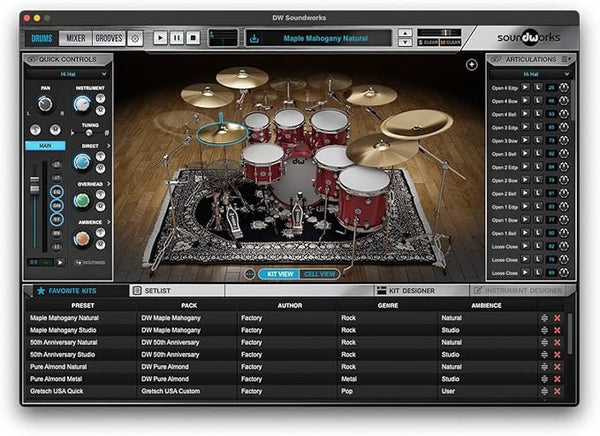Click play button below the main fader

pyautogui.click(x=60, y=263)
